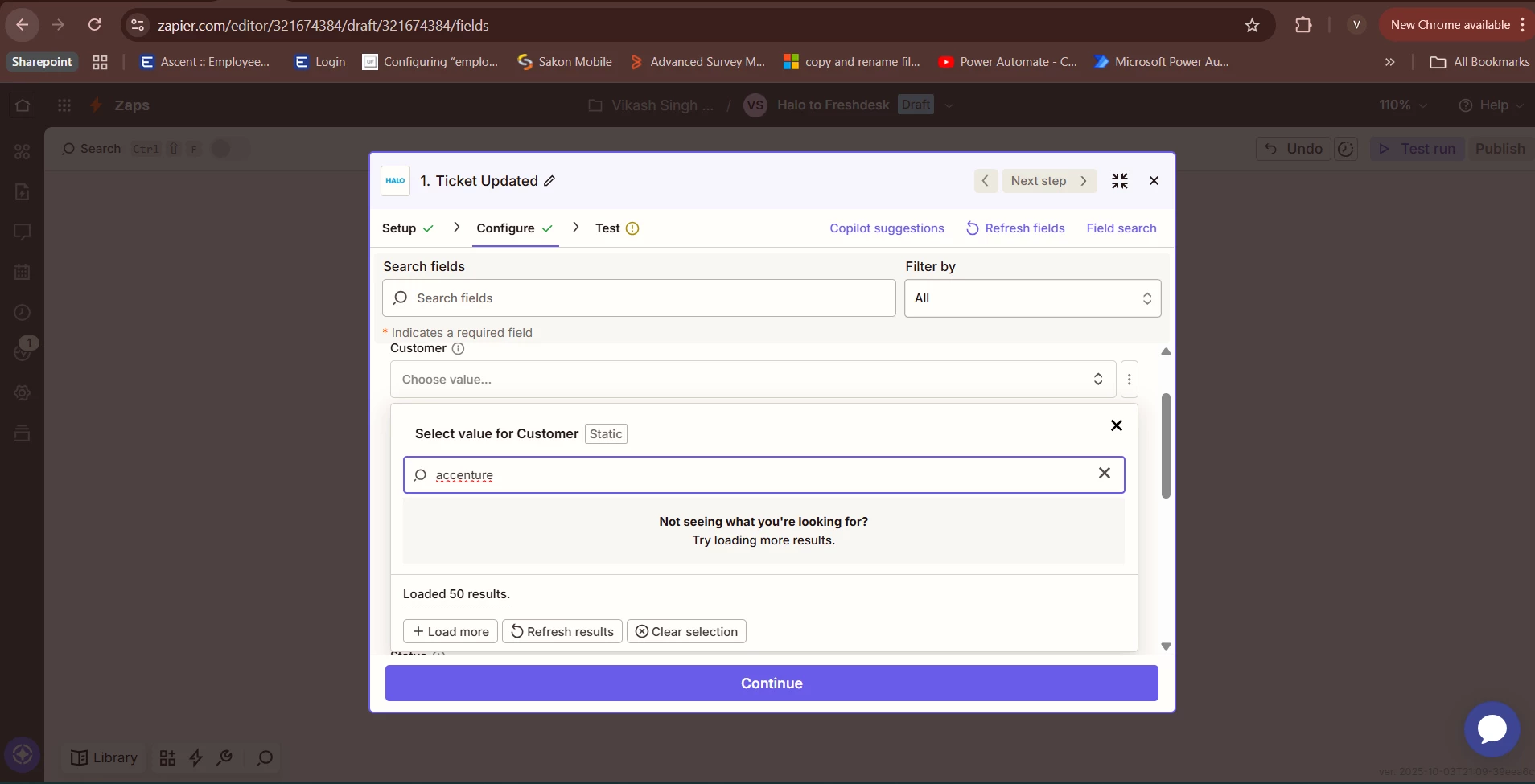
Task: Click the browser address bar URL
Action: click(x=323, y=26)
